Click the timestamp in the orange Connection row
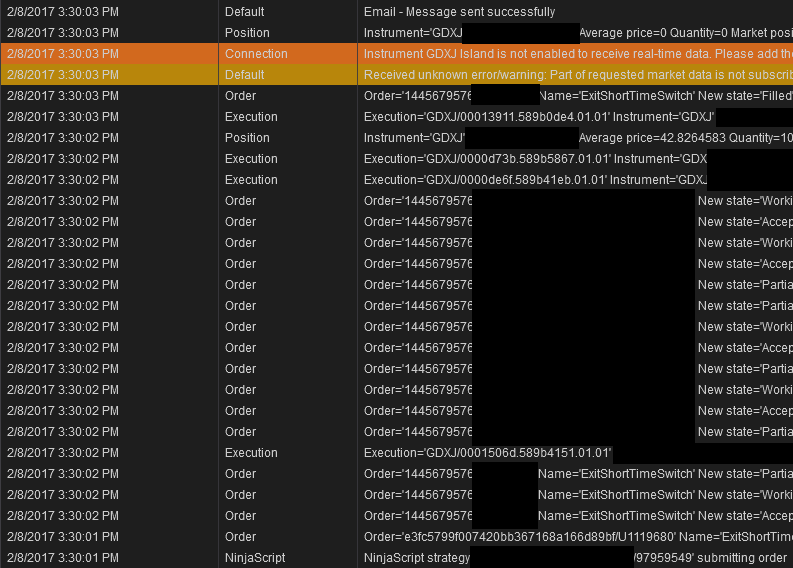 (63, 54)
